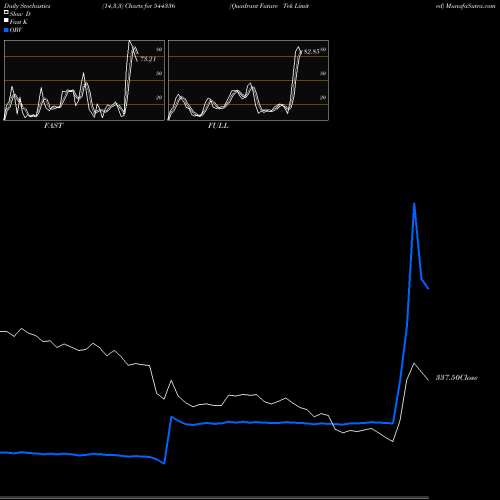Click the 73.21 value in FAST chart

148,59
